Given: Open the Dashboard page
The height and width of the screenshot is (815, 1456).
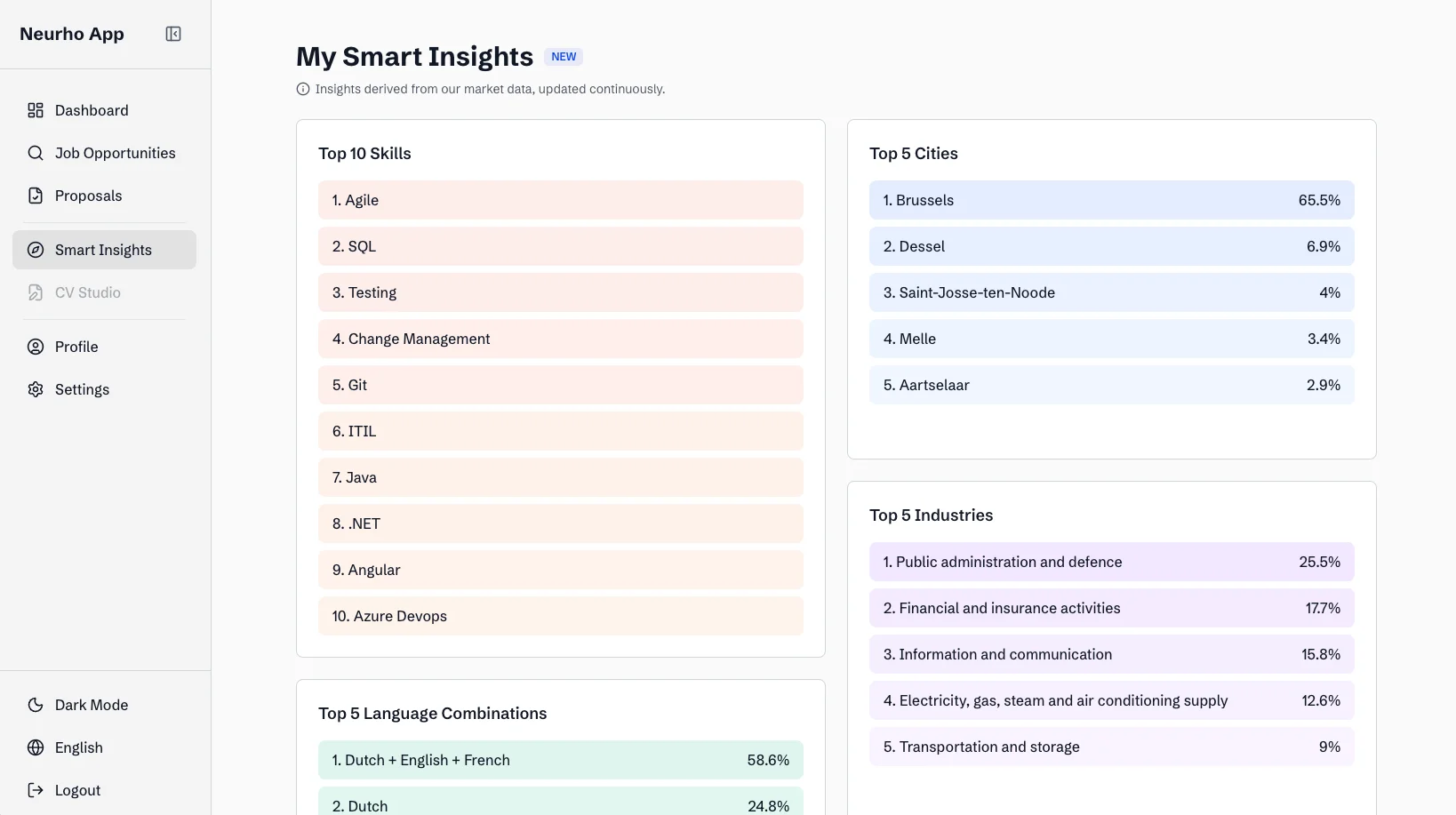Looking at the screenshot, I should 105,110.
